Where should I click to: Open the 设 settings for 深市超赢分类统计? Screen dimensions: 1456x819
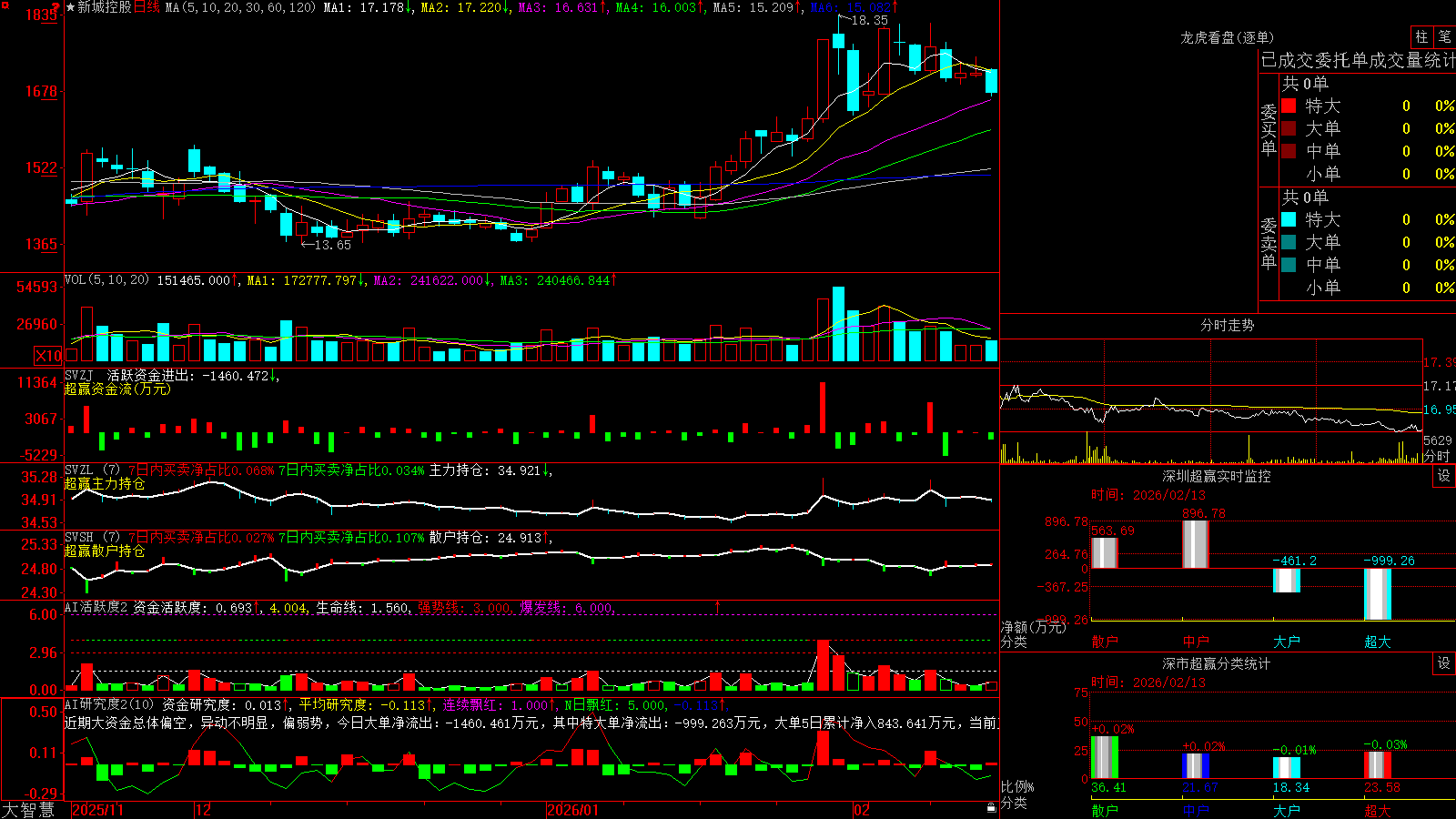click(x=1444, y=663)
